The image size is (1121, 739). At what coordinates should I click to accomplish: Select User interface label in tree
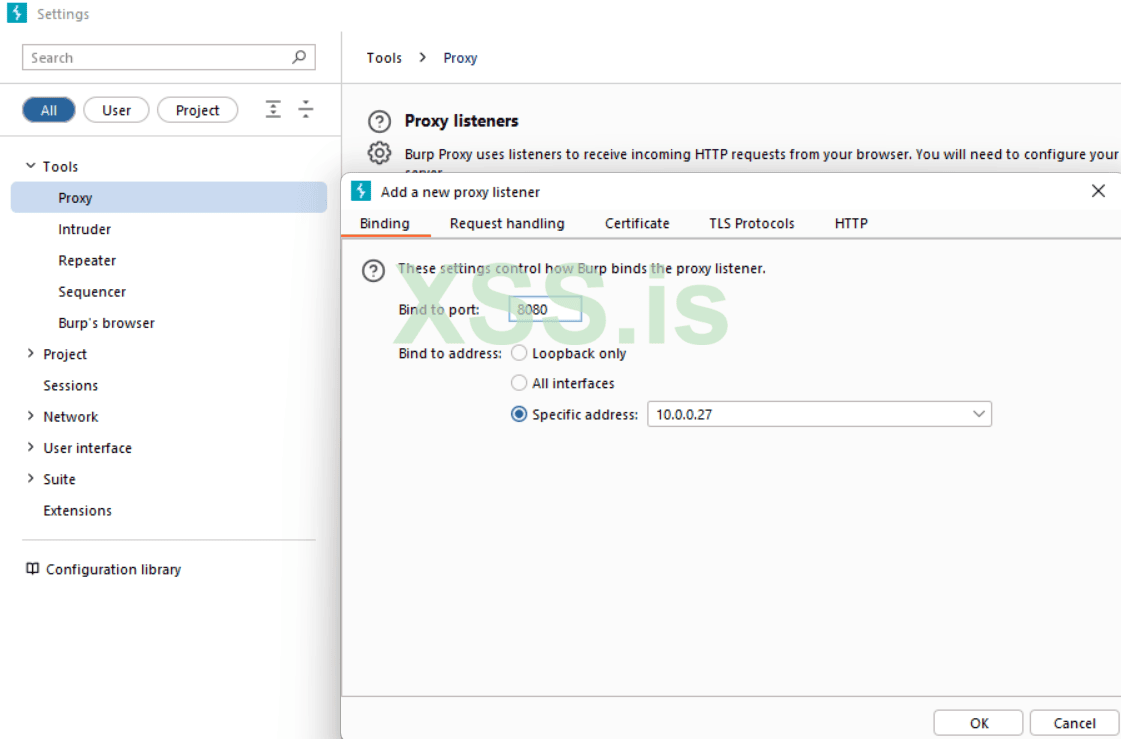87,448
